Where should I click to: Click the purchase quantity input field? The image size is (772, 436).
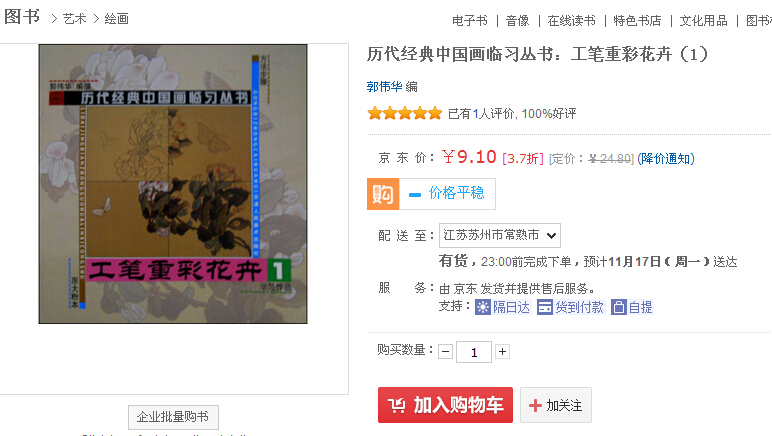[474, 352]
